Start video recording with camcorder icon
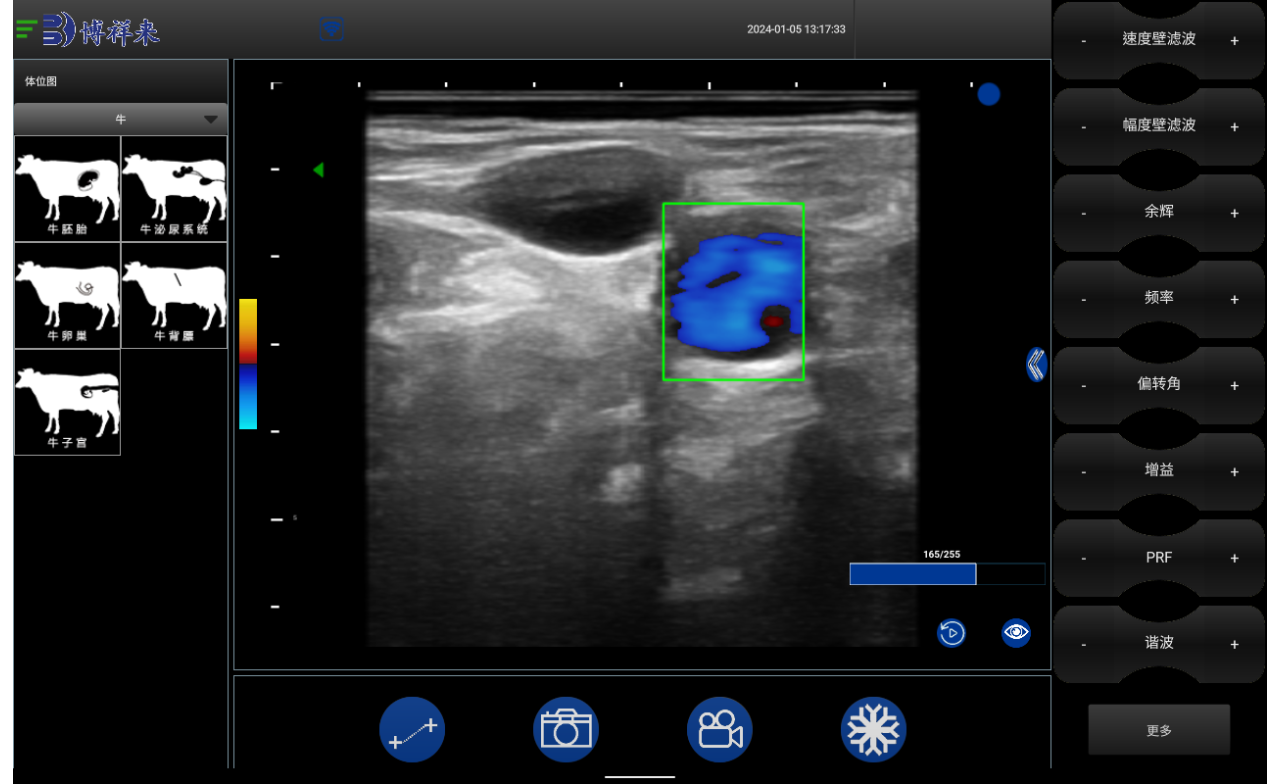The height and width of the screenshot is (784, 1280). click(x=720, y=730)
